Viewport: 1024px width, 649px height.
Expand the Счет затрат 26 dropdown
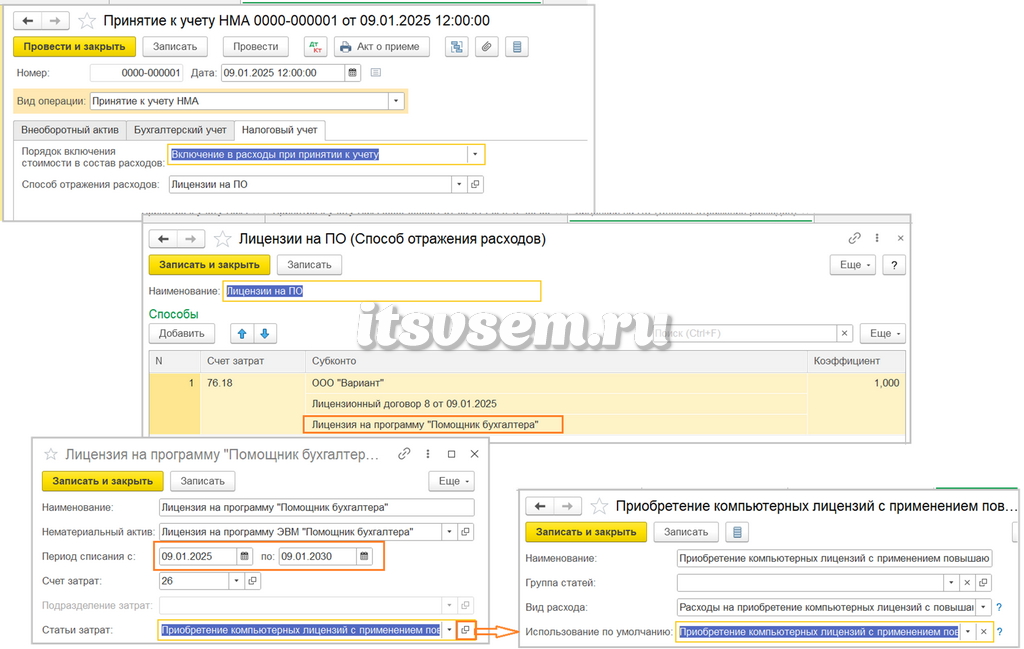(236, 581)
